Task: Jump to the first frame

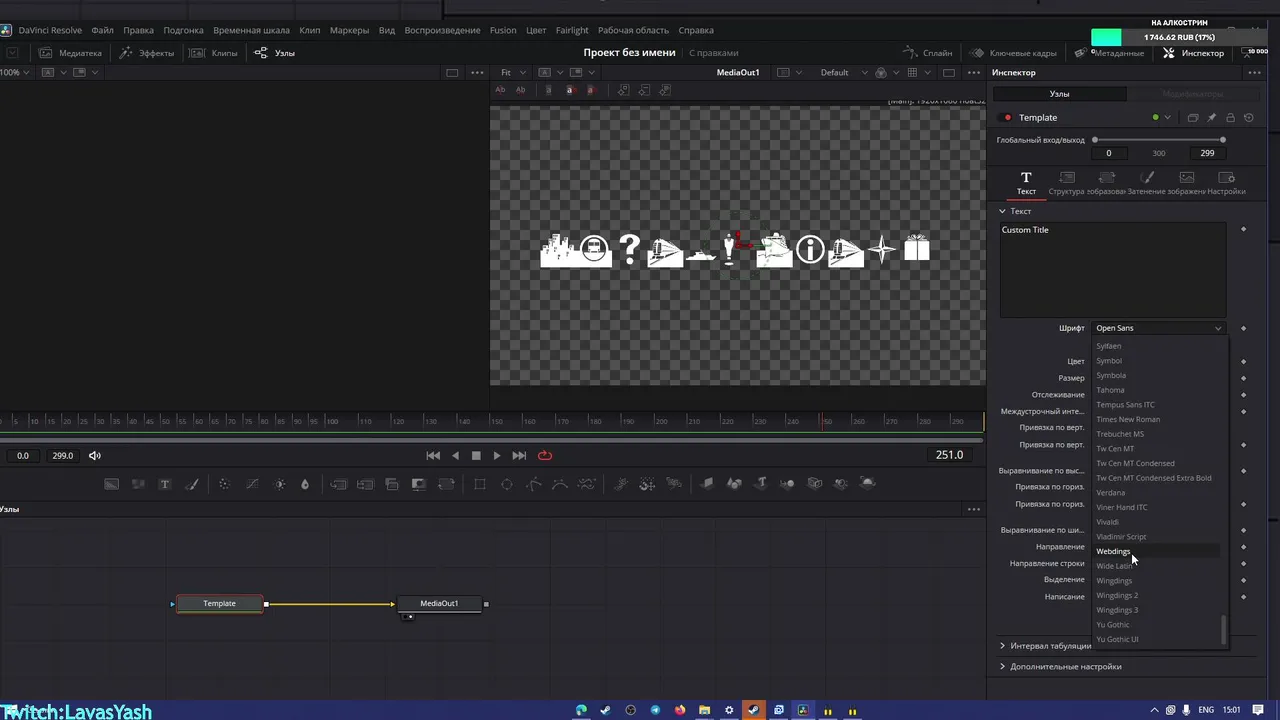Action: coord(433,456)
